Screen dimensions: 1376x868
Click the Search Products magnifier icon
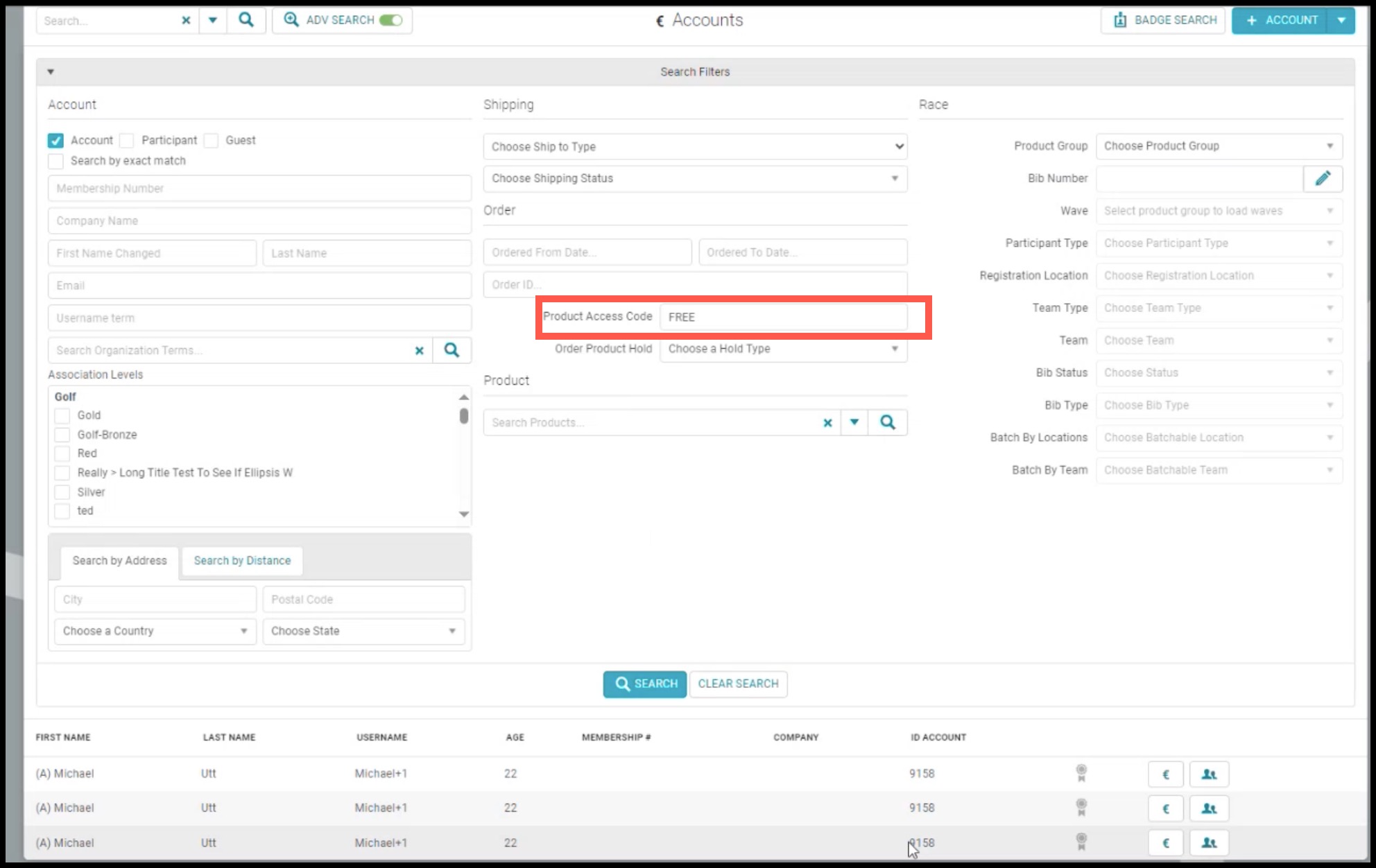point(888,422)
